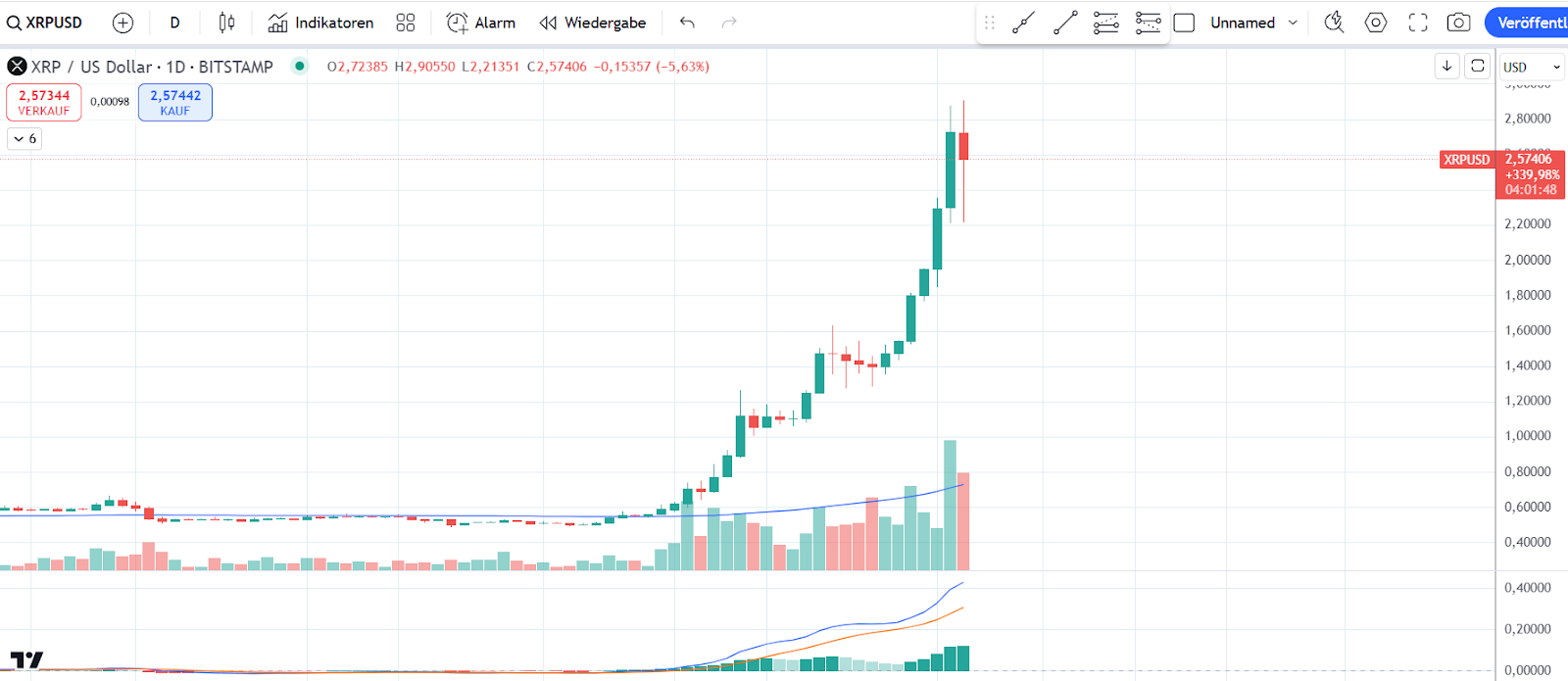Create a new Alarm
The width and height of the screenshot is (1568, 681).
[480, 23]
